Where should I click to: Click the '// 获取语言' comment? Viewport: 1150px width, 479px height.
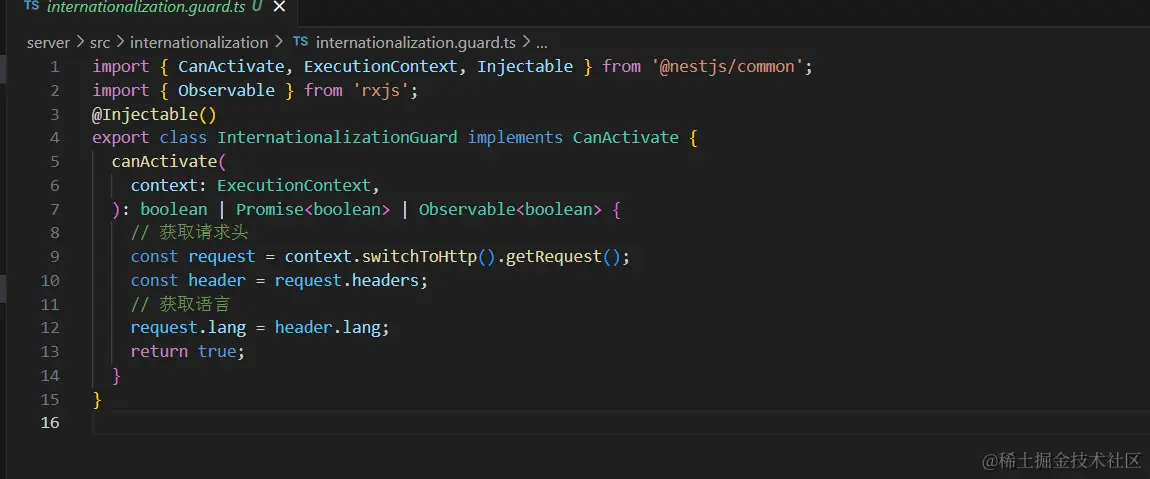(180, 304)
